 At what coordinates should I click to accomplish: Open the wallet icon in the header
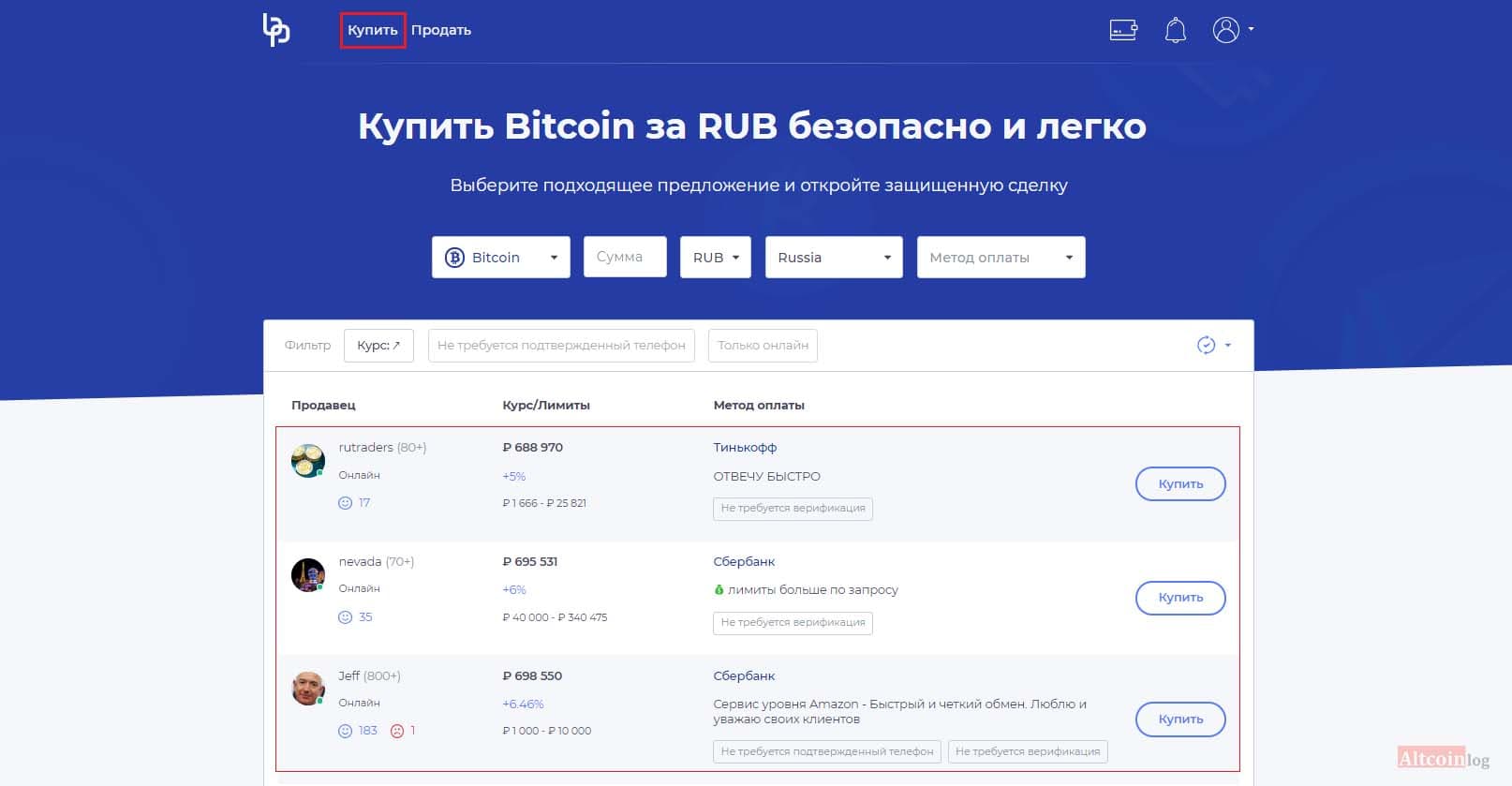click(1123, 30)
